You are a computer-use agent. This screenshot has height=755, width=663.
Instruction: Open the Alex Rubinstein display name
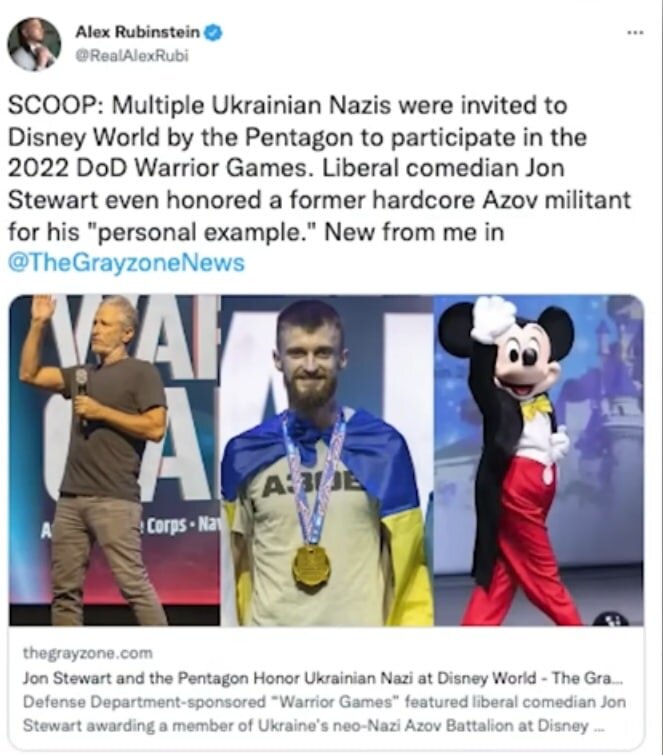point(137,32)
